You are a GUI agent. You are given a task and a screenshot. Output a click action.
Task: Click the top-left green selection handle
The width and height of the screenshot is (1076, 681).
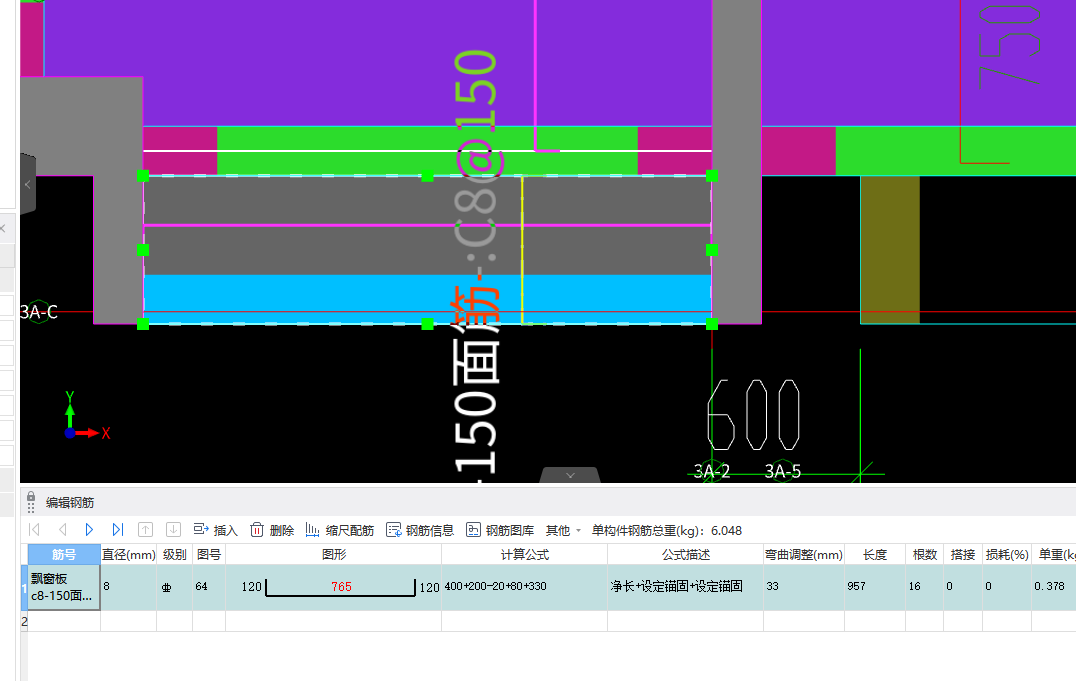[143, 176]
